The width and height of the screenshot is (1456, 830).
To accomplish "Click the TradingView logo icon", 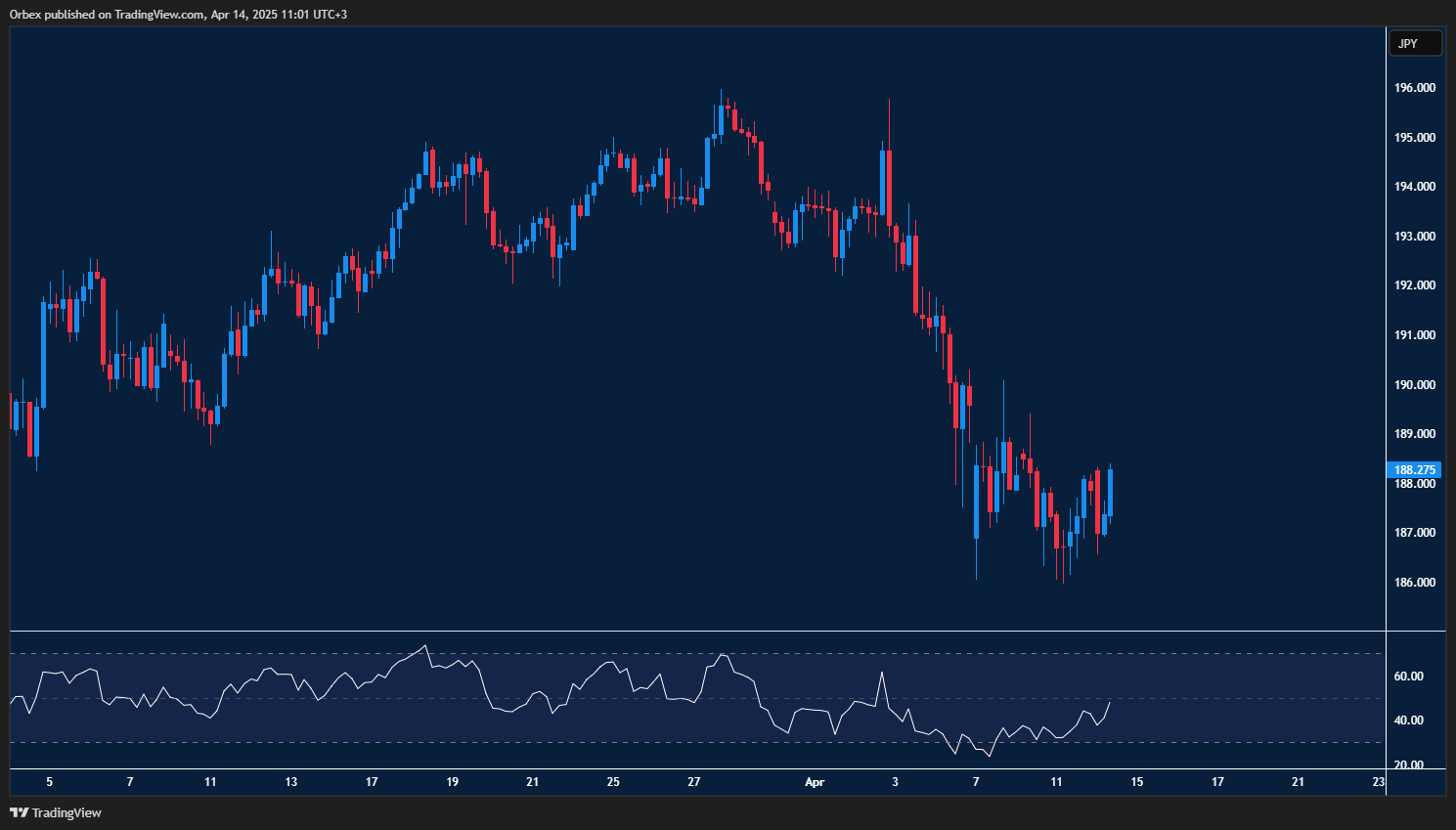I will (18, 812).
